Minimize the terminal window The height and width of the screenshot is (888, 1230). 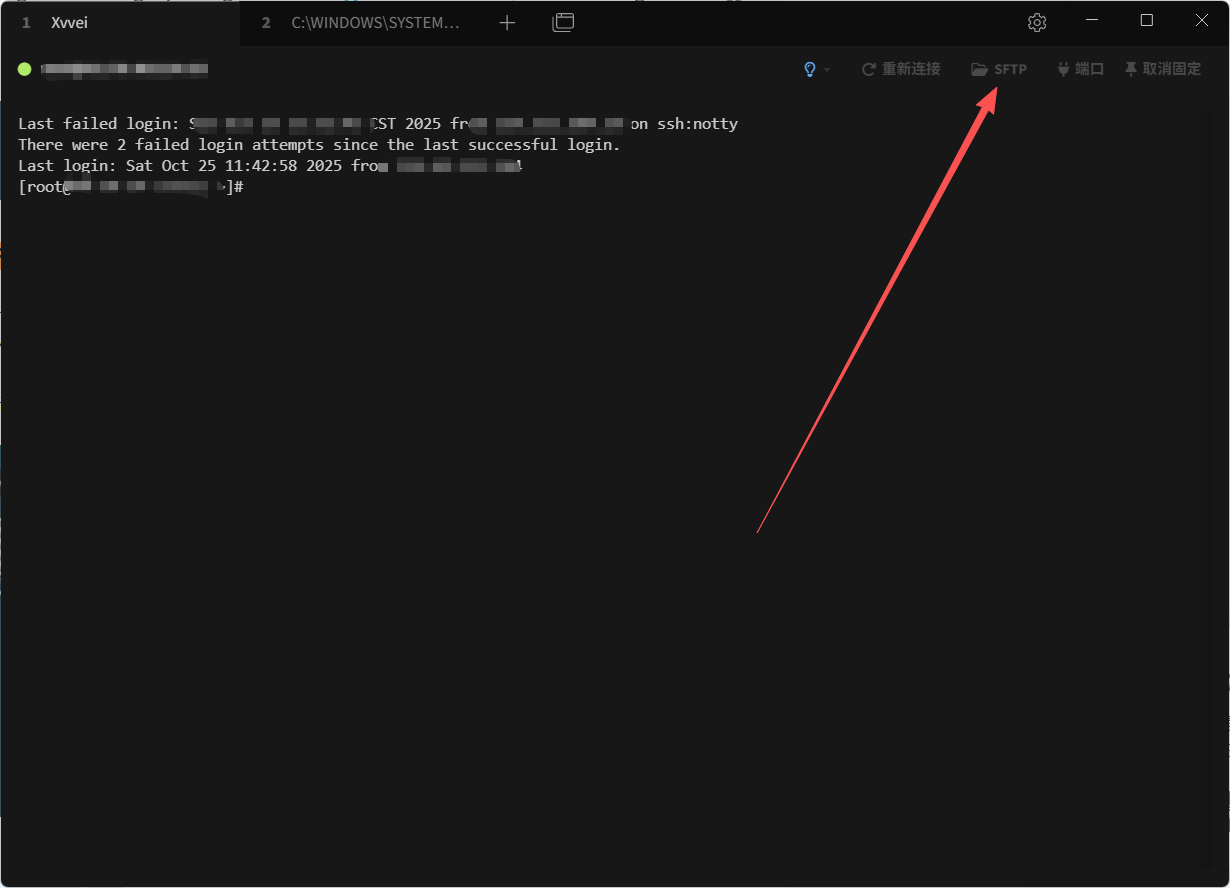coord(1092,21)
